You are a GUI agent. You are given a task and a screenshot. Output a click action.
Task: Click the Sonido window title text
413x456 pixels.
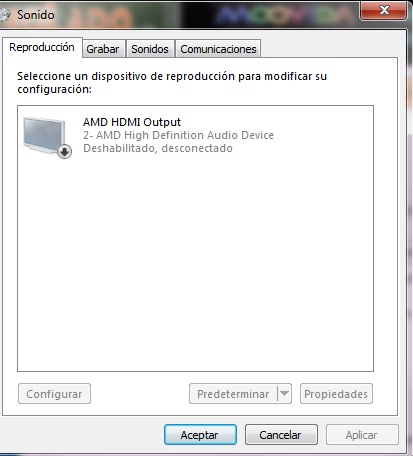pos(36,15)
